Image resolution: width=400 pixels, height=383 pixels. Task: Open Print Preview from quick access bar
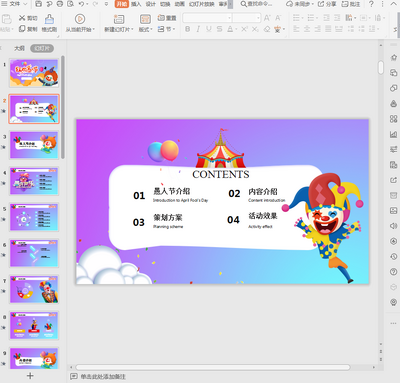tap(70, 4)
